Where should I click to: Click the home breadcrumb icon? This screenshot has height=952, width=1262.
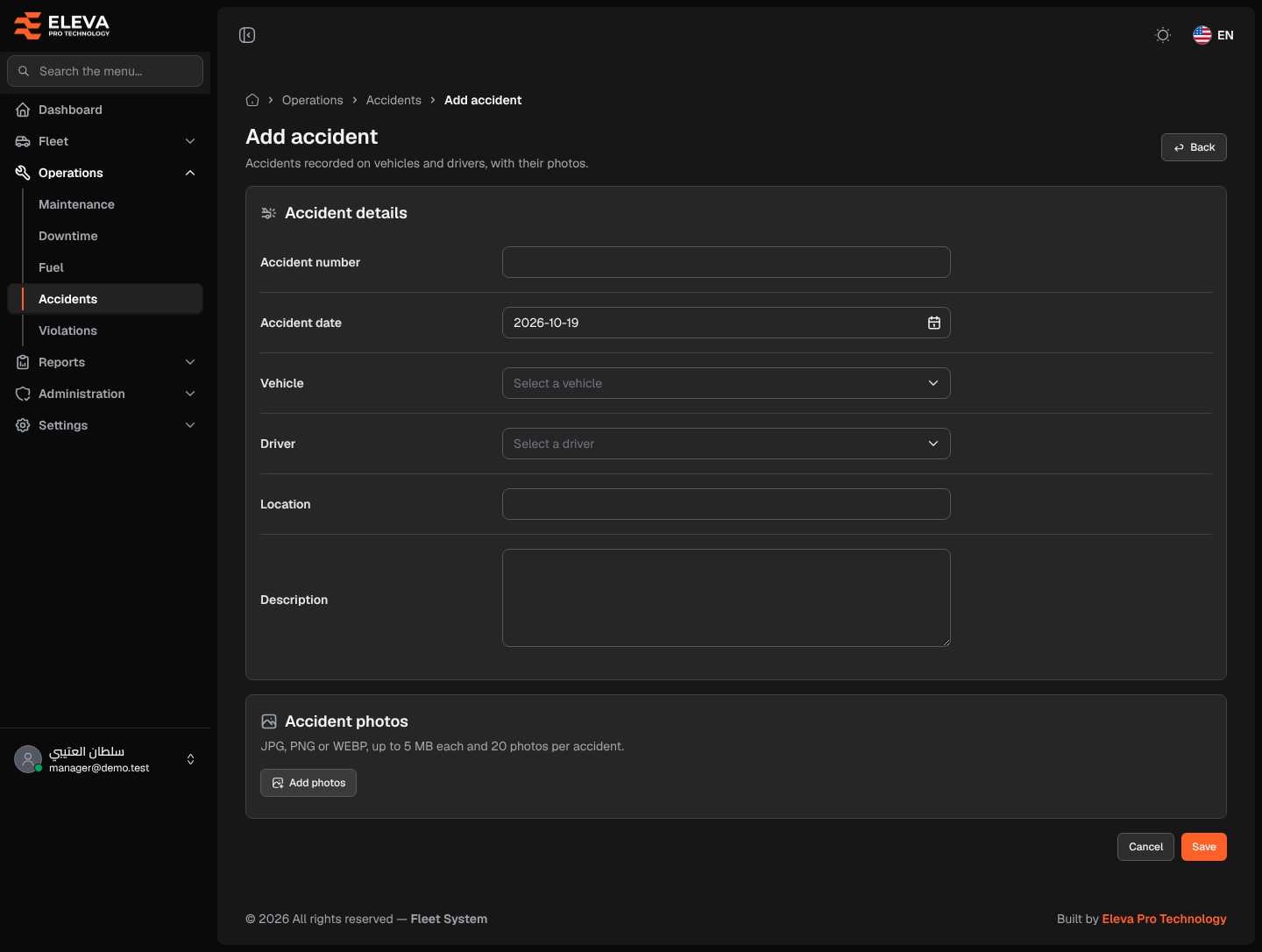pos(252,100)
